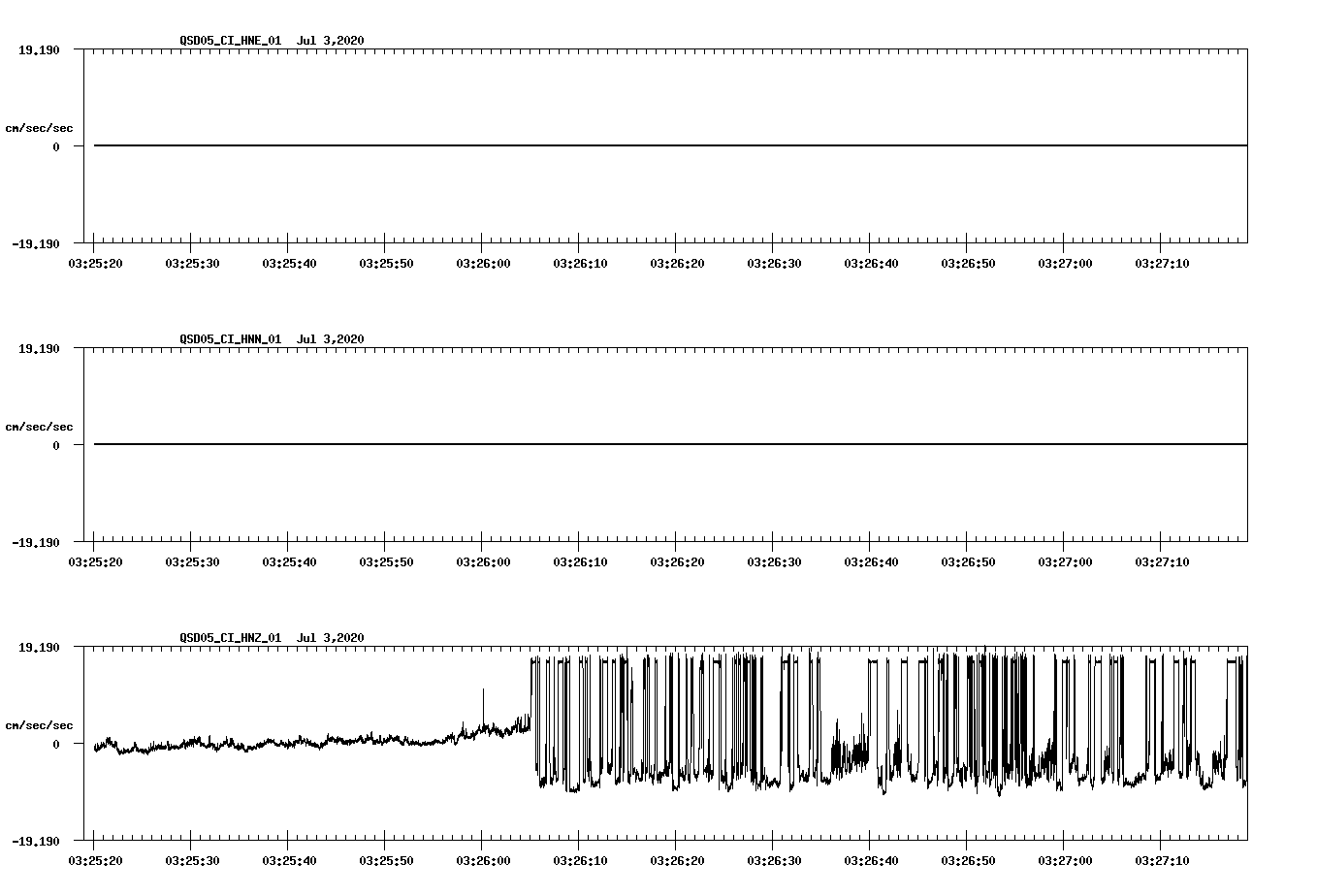Click the zero label on HNE y-axis
The width and height of the screenshot is (1317, 896).
(x=56, y=147)
